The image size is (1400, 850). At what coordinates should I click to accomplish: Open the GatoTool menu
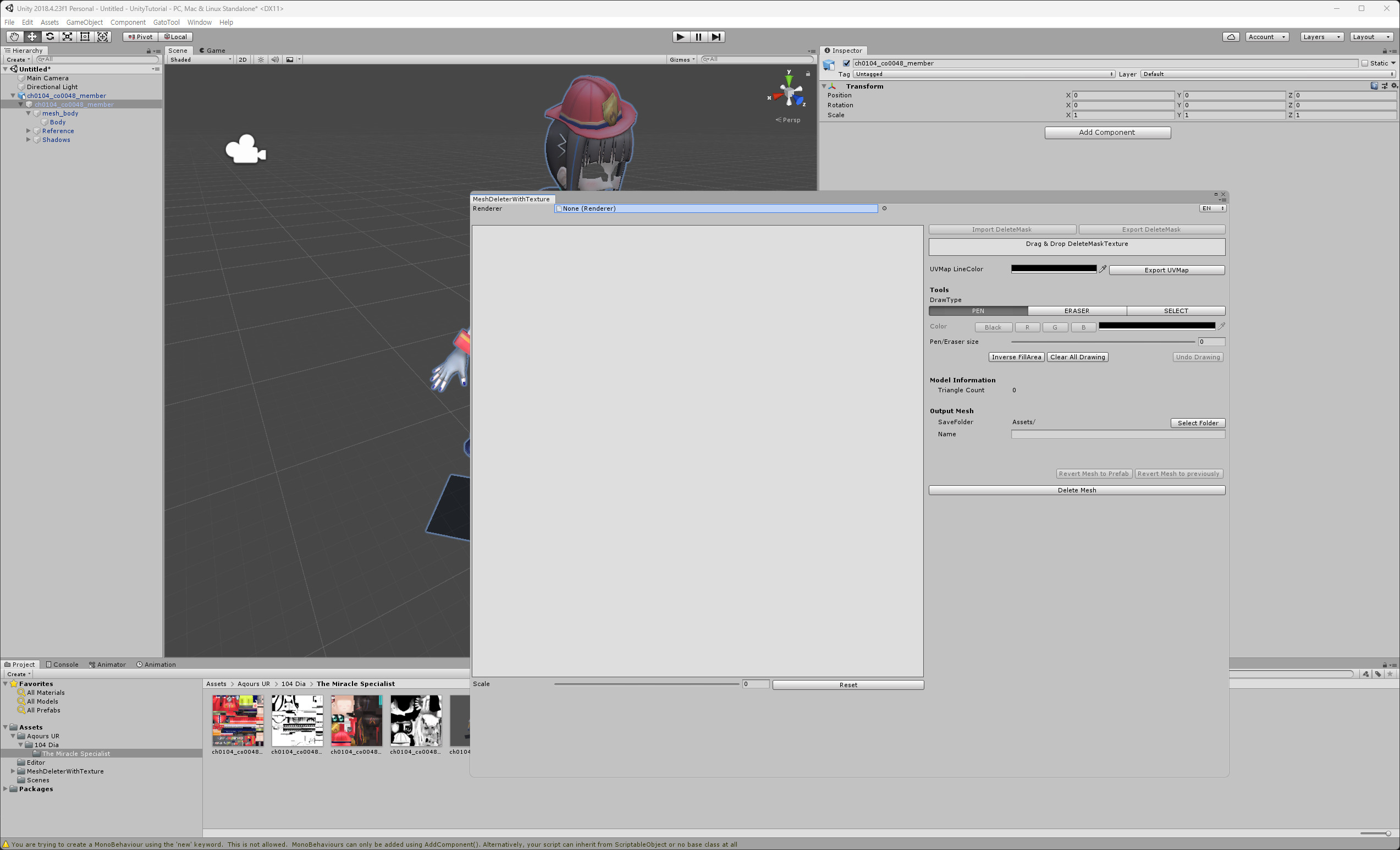(166, 22)
